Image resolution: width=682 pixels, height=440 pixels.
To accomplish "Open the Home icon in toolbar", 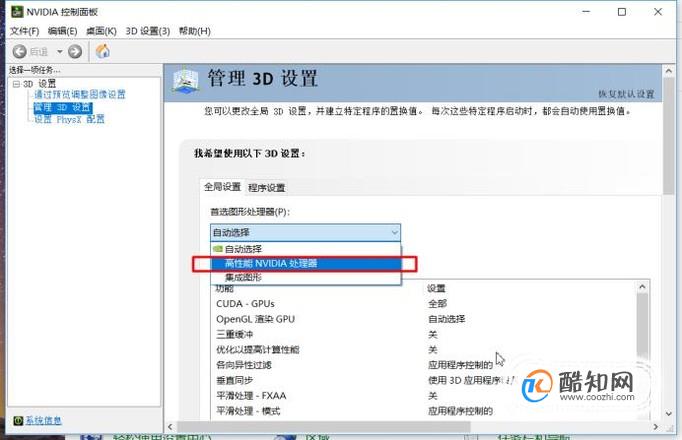I will (103, 51).
